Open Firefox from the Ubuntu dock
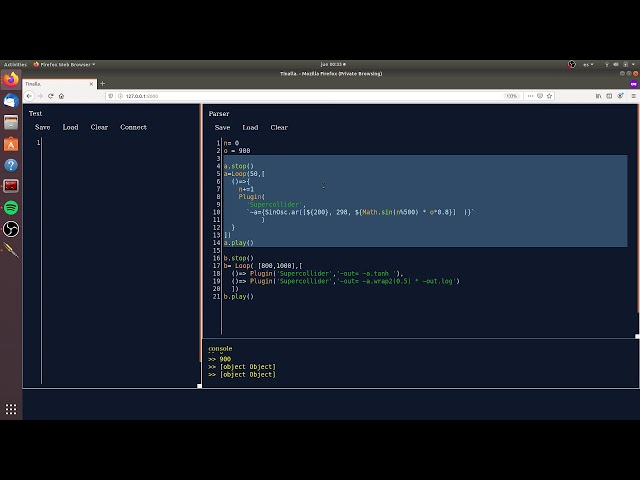This screenshot has width=640, height=480. 11,80
